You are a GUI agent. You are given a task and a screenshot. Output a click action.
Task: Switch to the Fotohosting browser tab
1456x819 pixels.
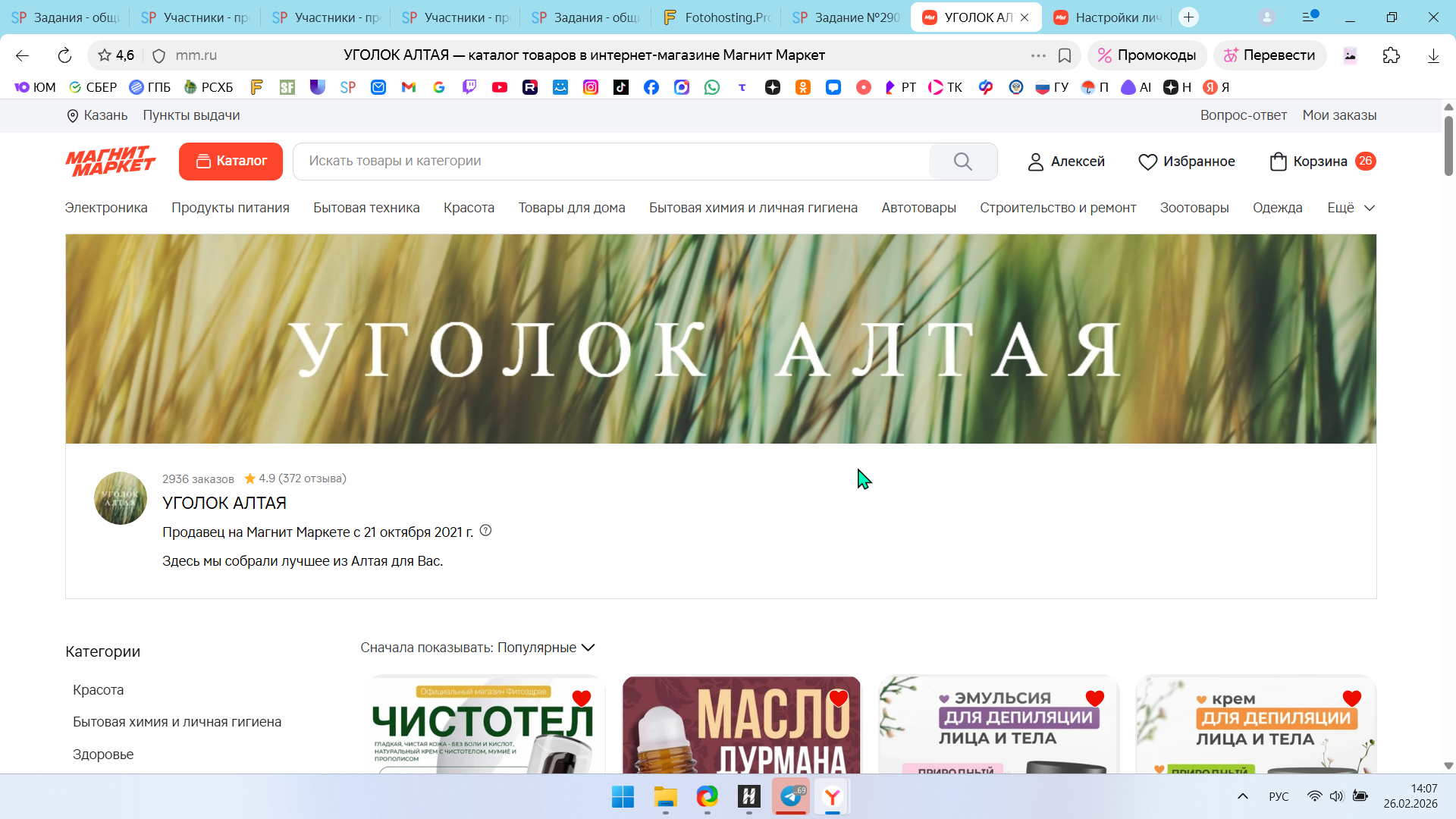716,17
